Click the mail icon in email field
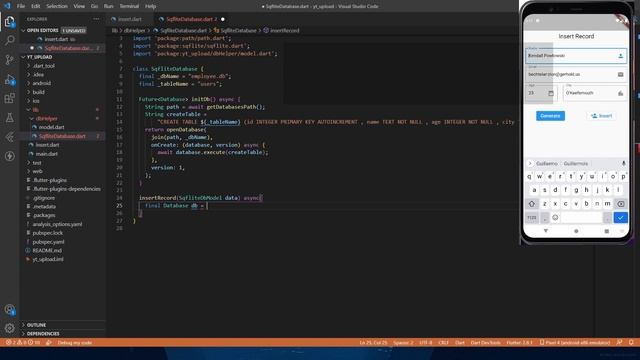Viewport: 640px width, 360px height. [x=620, y=74]
